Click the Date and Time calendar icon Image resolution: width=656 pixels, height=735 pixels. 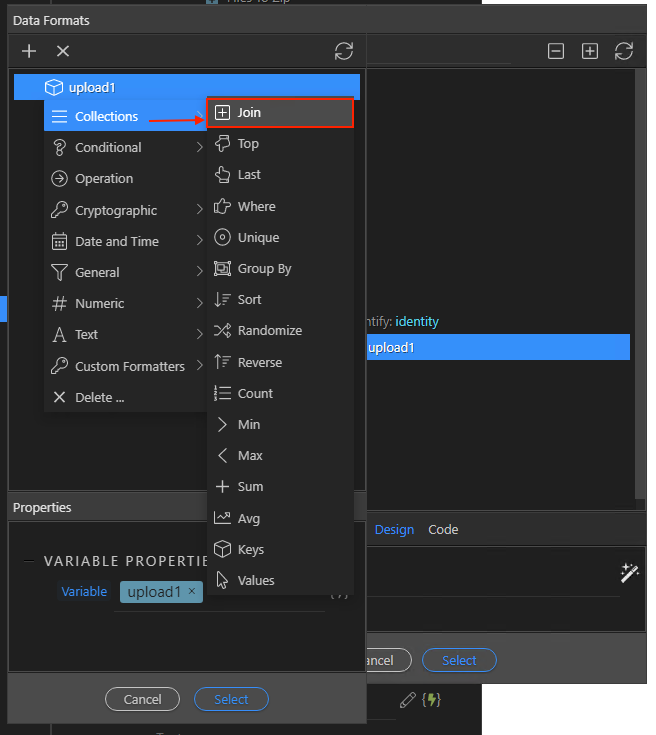click(x=59, y=241)
